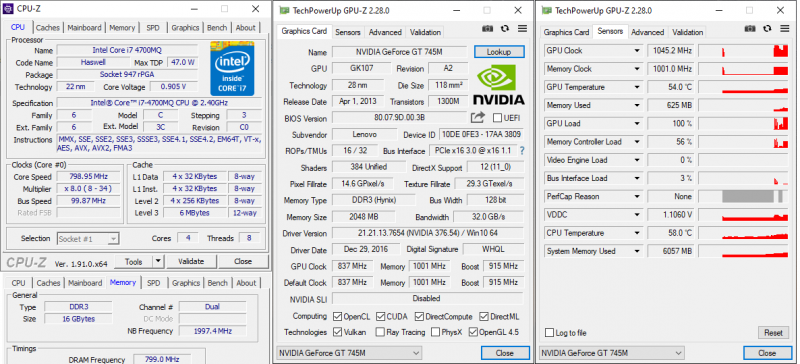Click the GPU-Z Graphics Card window title icon

pos(285,10)
